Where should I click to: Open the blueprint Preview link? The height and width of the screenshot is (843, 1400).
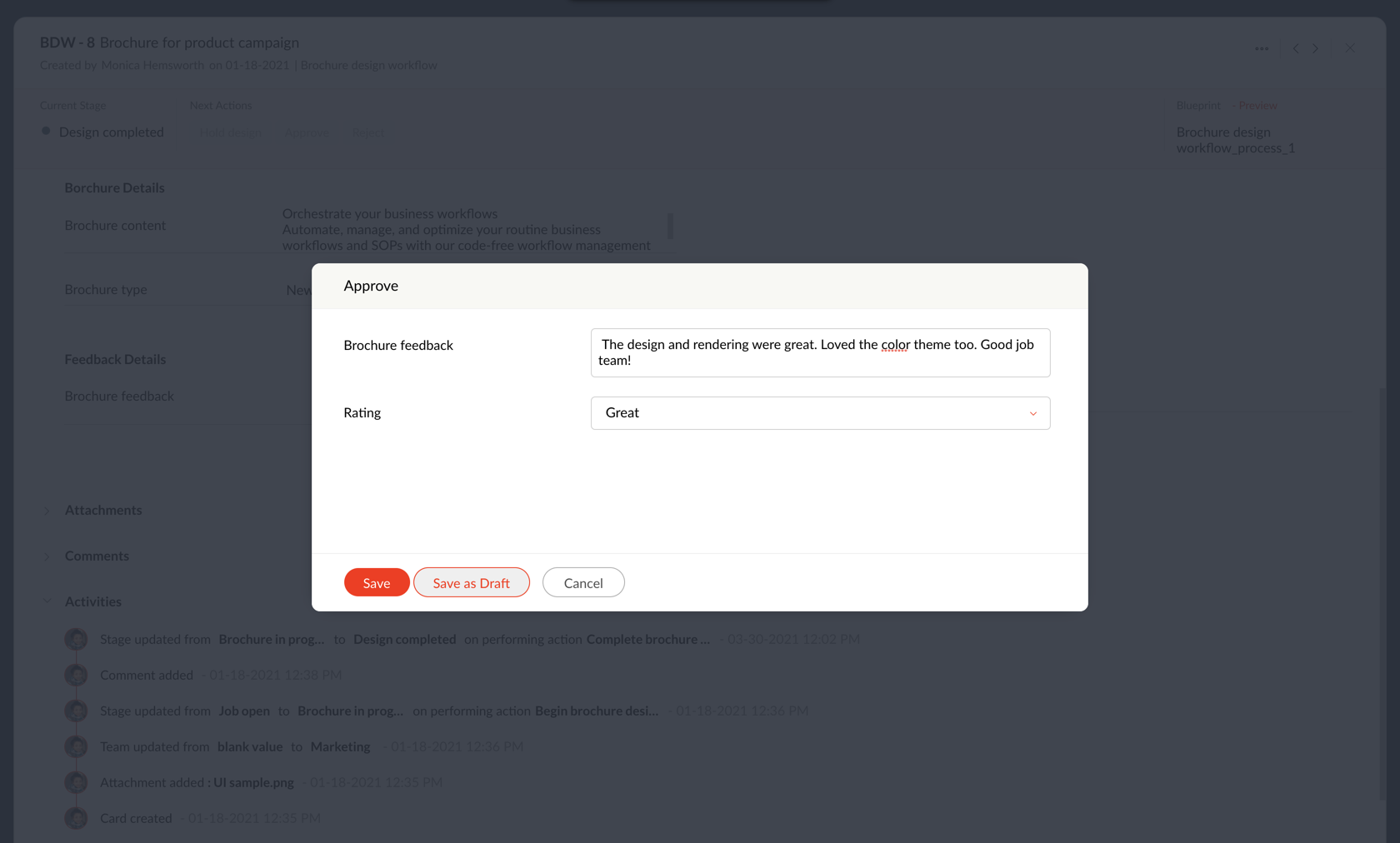coord(1257,106)
